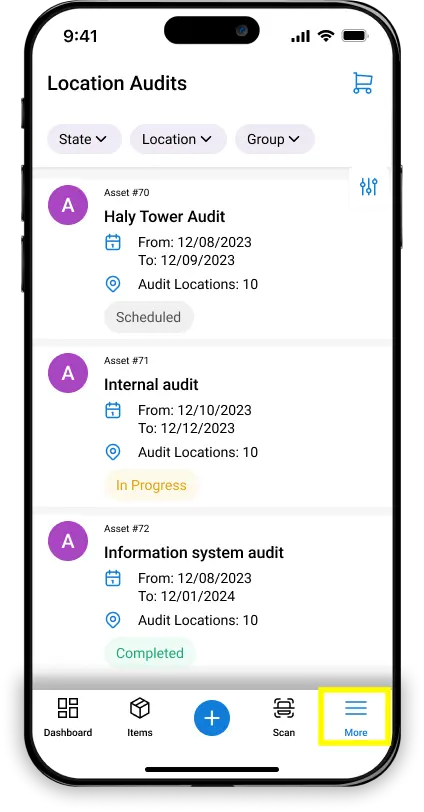Click the Asset #71 label
The image size is (424, 812).
[126, 360]
